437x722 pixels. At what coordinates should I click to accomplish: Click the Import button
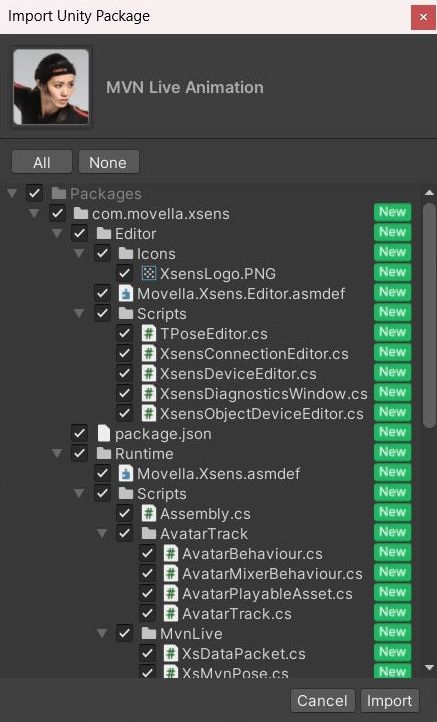point(390,700)
